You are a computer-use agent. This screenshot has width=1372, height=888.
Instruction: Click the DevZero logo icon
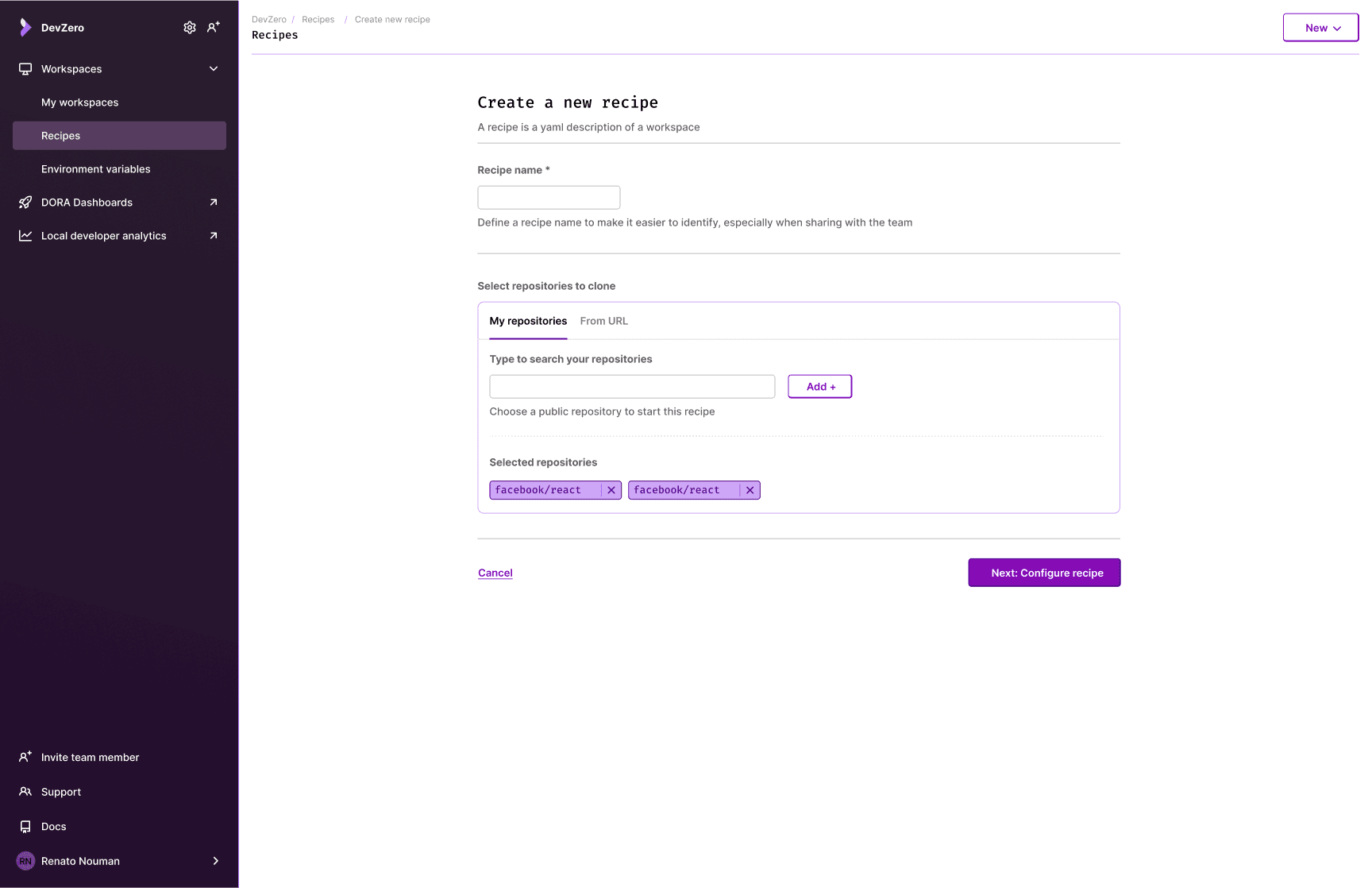tap(25, 28)
